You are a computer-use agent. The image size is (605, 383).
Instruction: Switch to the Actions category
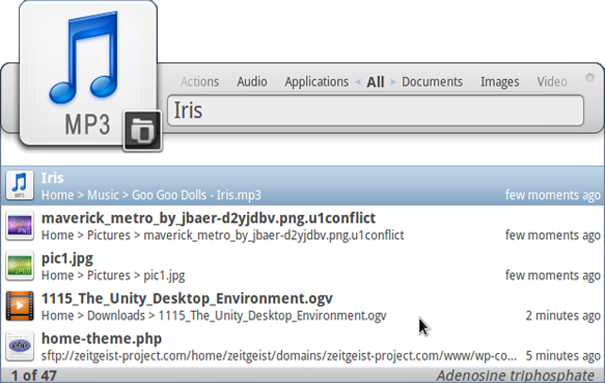(200, 82)
